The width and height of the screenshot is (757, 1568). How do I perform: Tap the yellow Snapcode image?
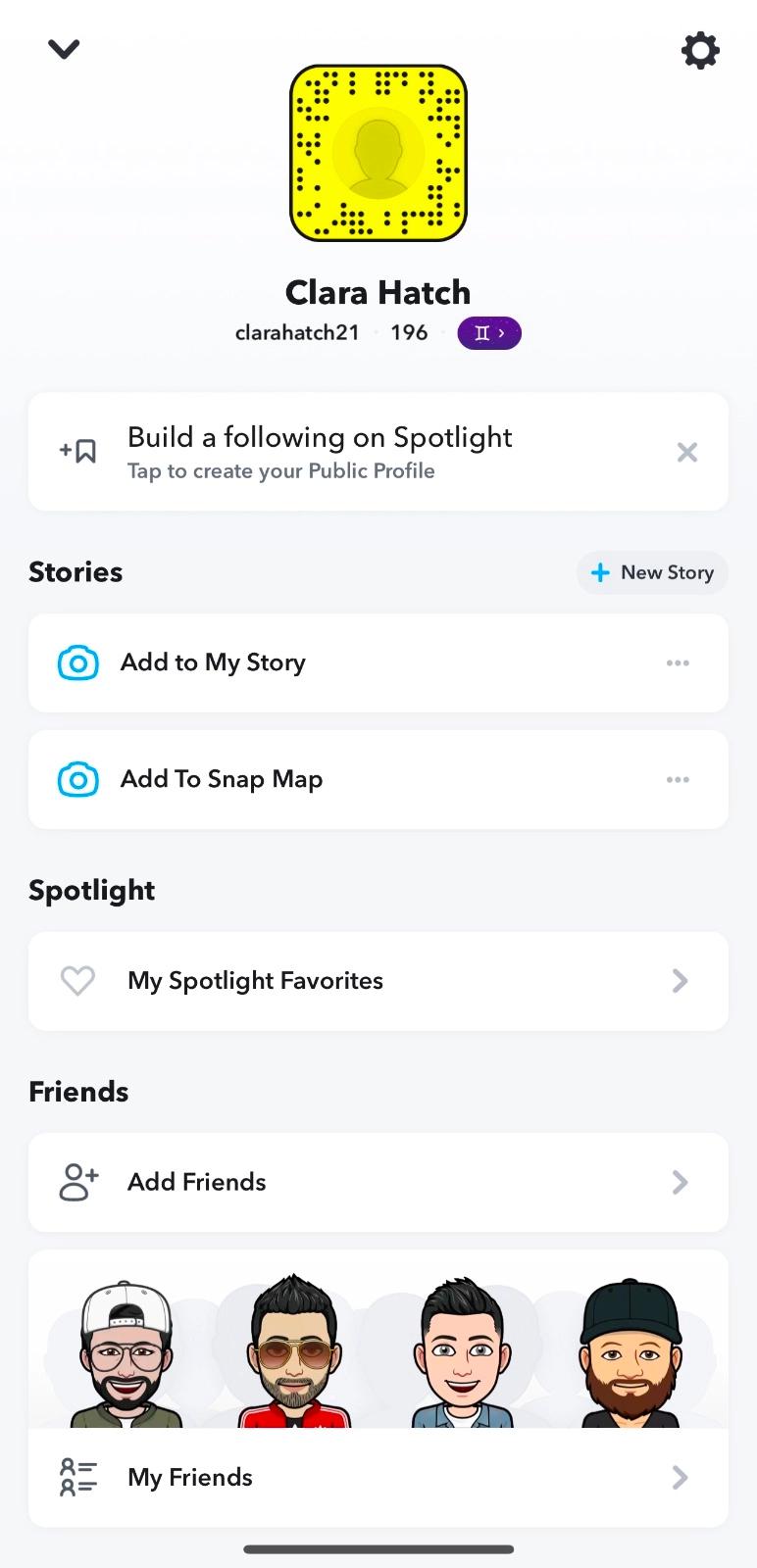coord(378,153)
